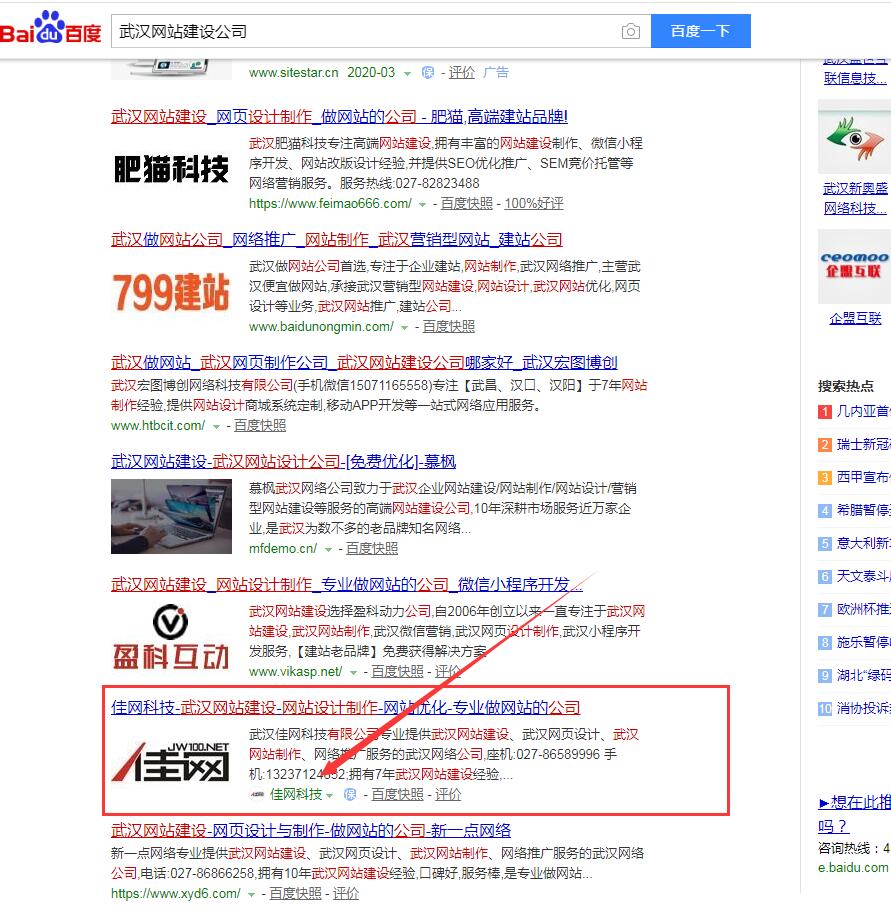This screenshot has width=891, height=911.
Task: Click https://www.feimao666.com/ URL text
Action: 330,203
